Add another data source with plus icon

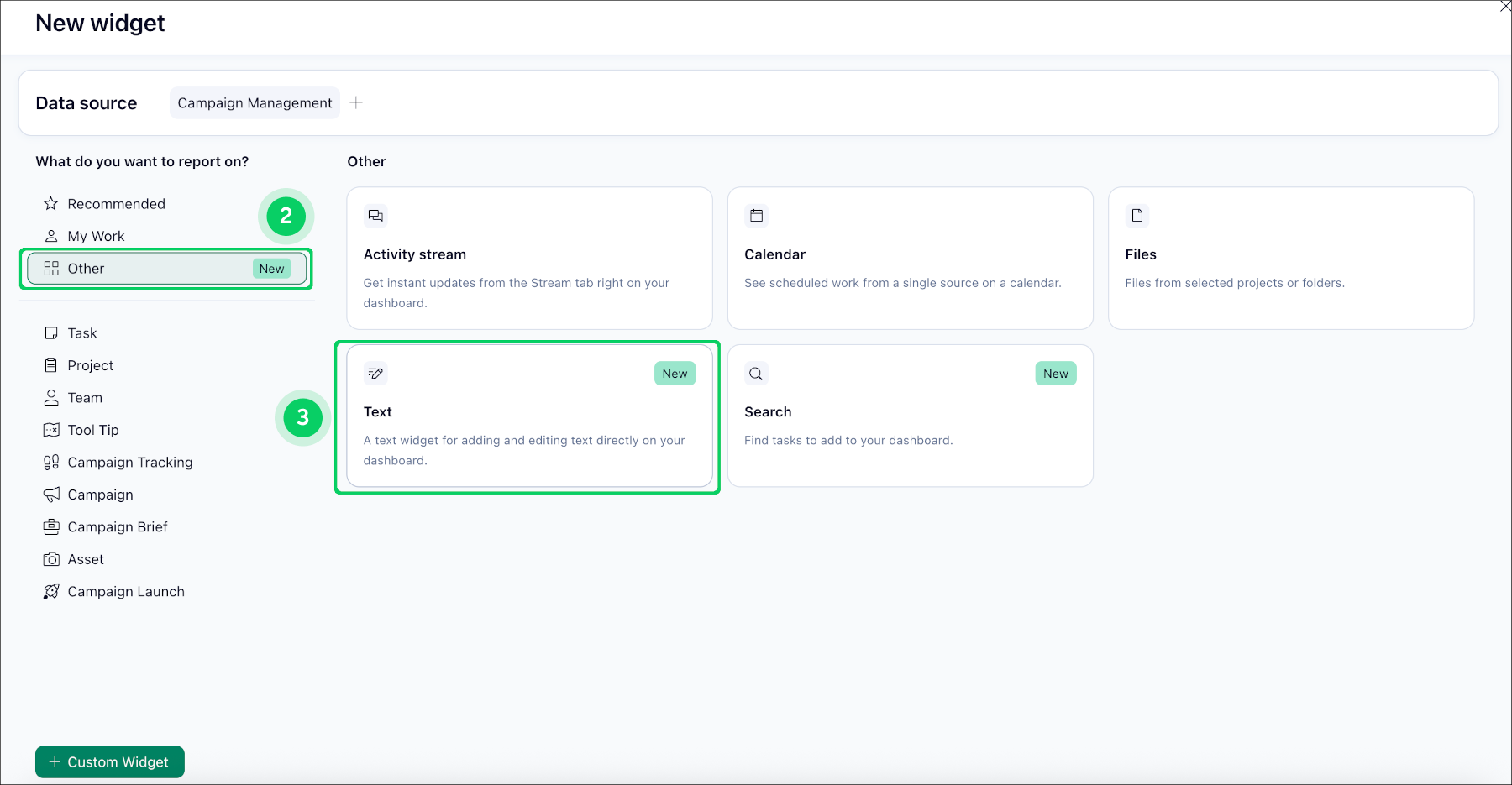(356, 102)
